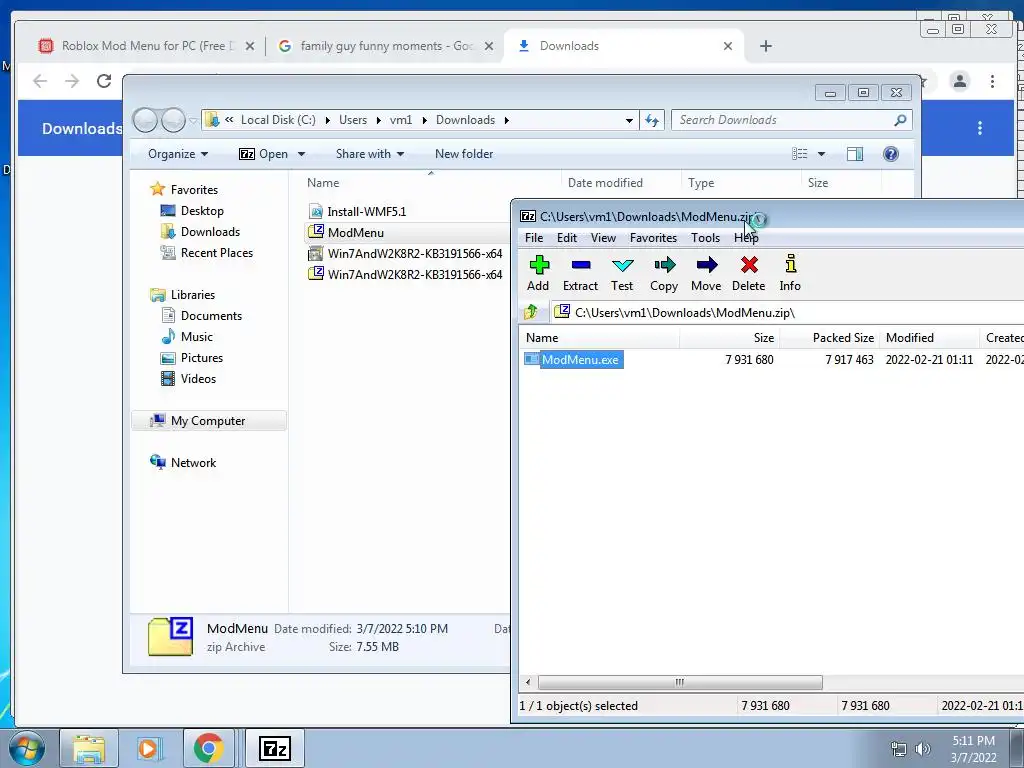1024x768 pixels.
Task: Switch to the Roblox Mod Menu tab
Action: [x=147, y=46]
